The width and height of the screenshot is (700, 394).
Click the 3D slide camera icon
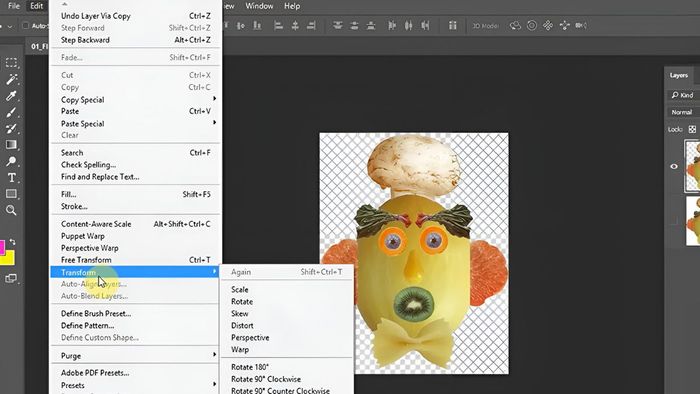coord(565,25)
